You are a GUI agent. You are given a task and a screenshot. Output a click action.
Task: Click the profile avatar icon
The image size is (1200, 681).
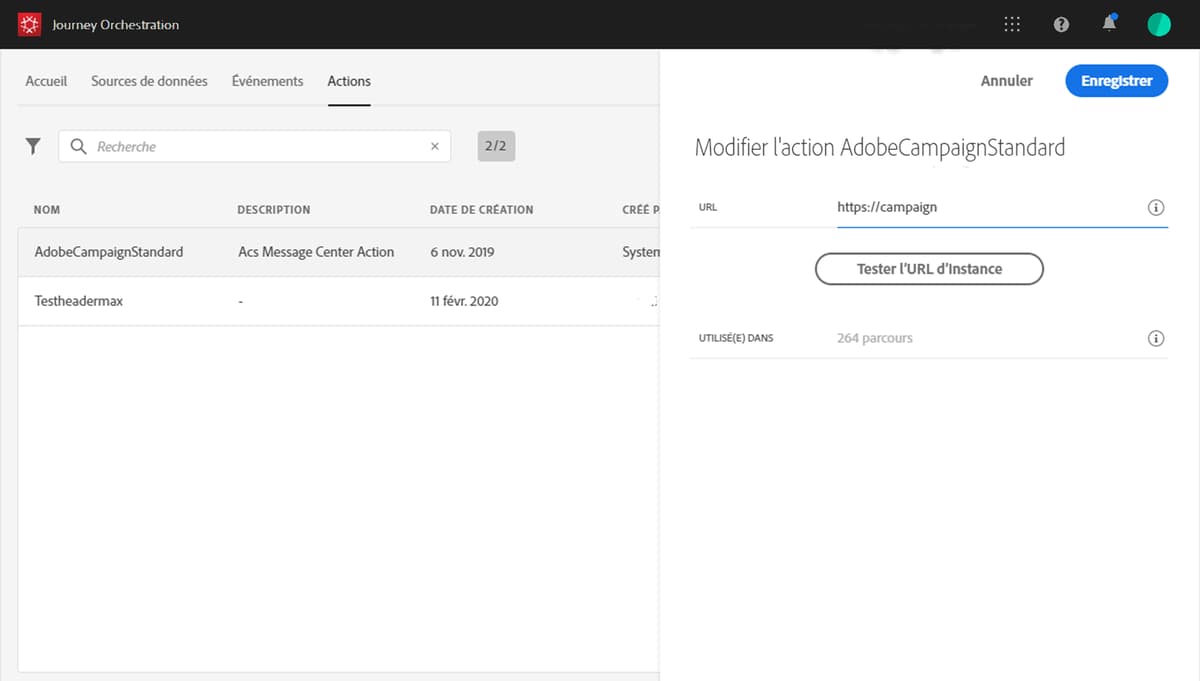coord(1158,24)
